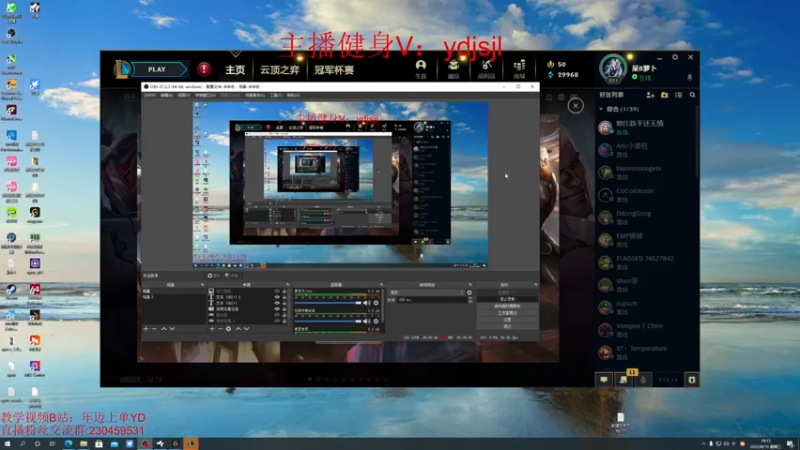Toggle eye of fourth OBS source
The width and height of the screenshot is (800, 450).
point(277,309)
